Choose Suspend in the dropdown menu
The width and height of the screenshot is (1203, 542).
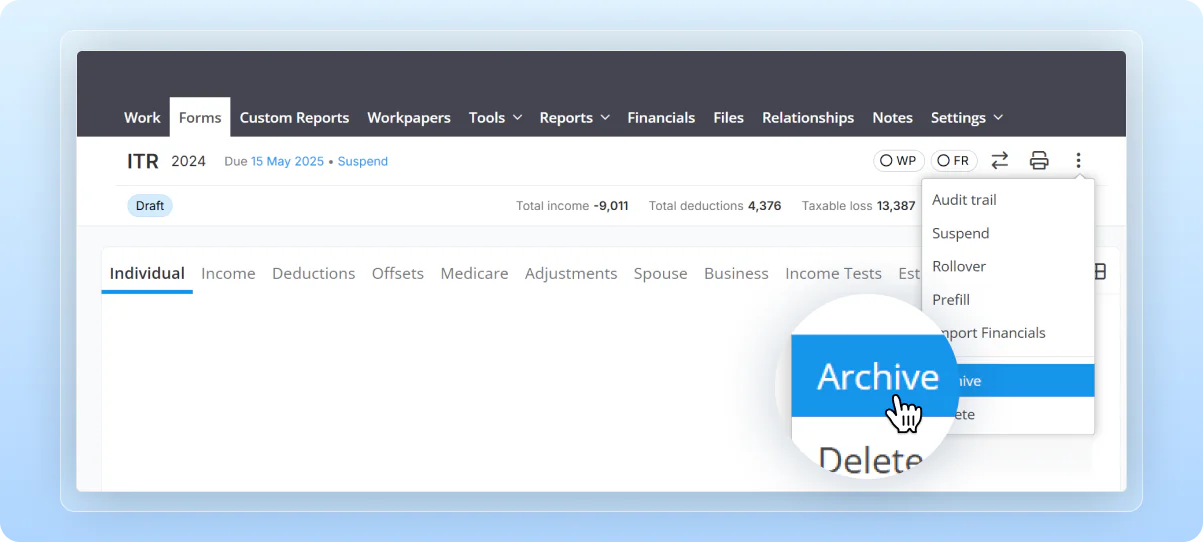pos(1008,233)
